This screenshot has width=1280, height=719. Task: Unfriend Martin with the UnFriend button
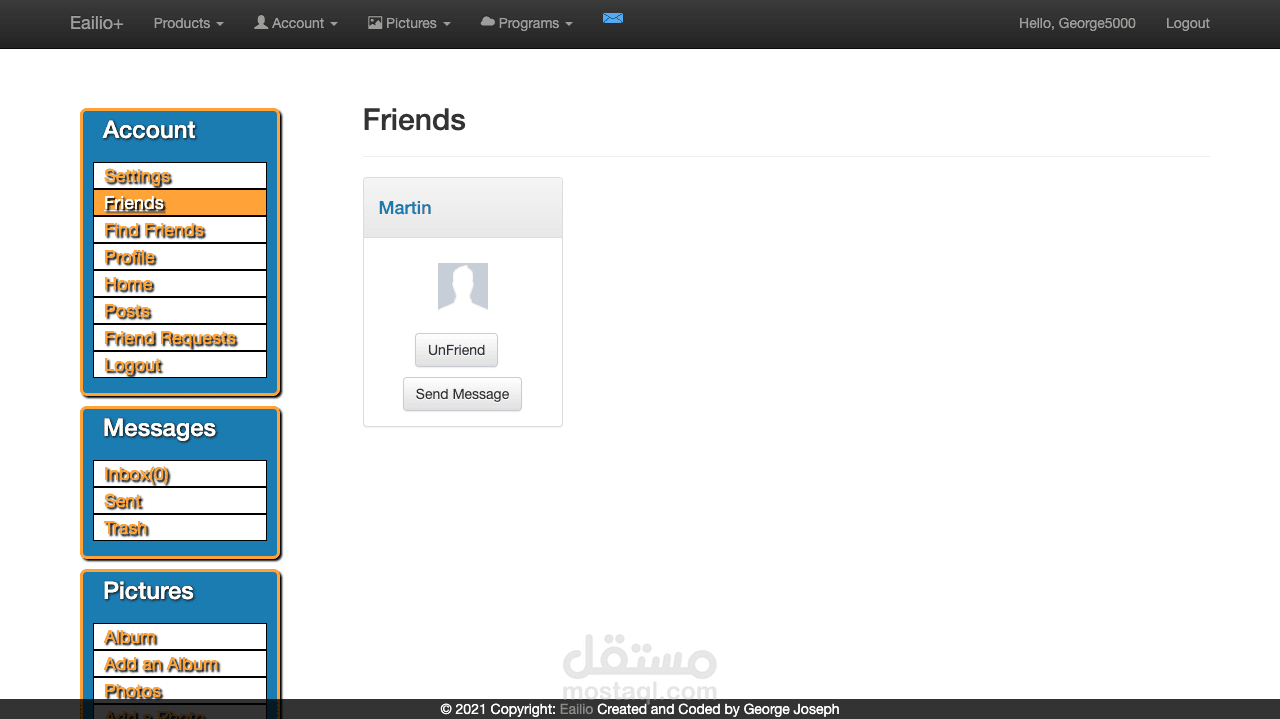click(x=456, y=350)
